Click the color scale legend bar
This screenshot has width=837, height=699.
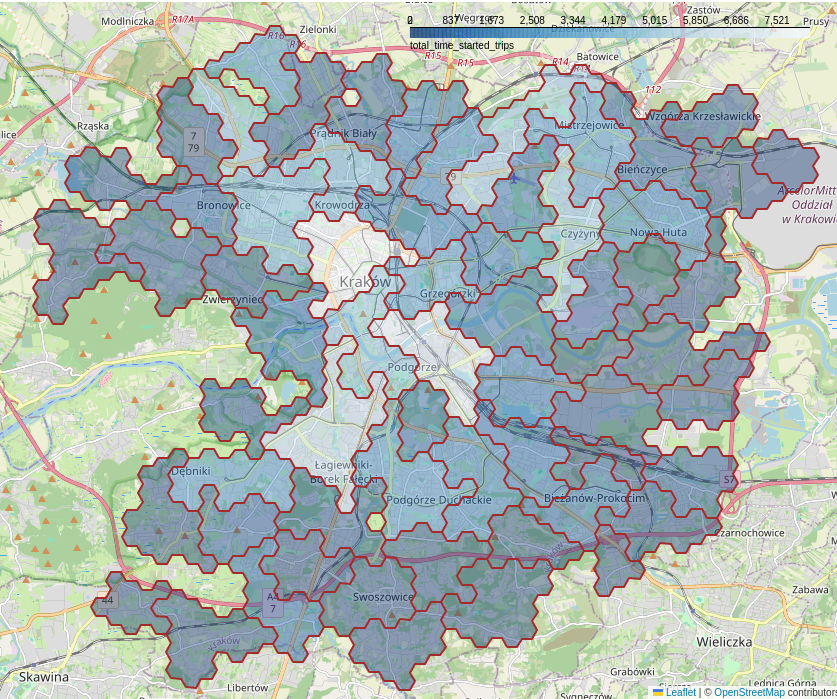(610, 32)
